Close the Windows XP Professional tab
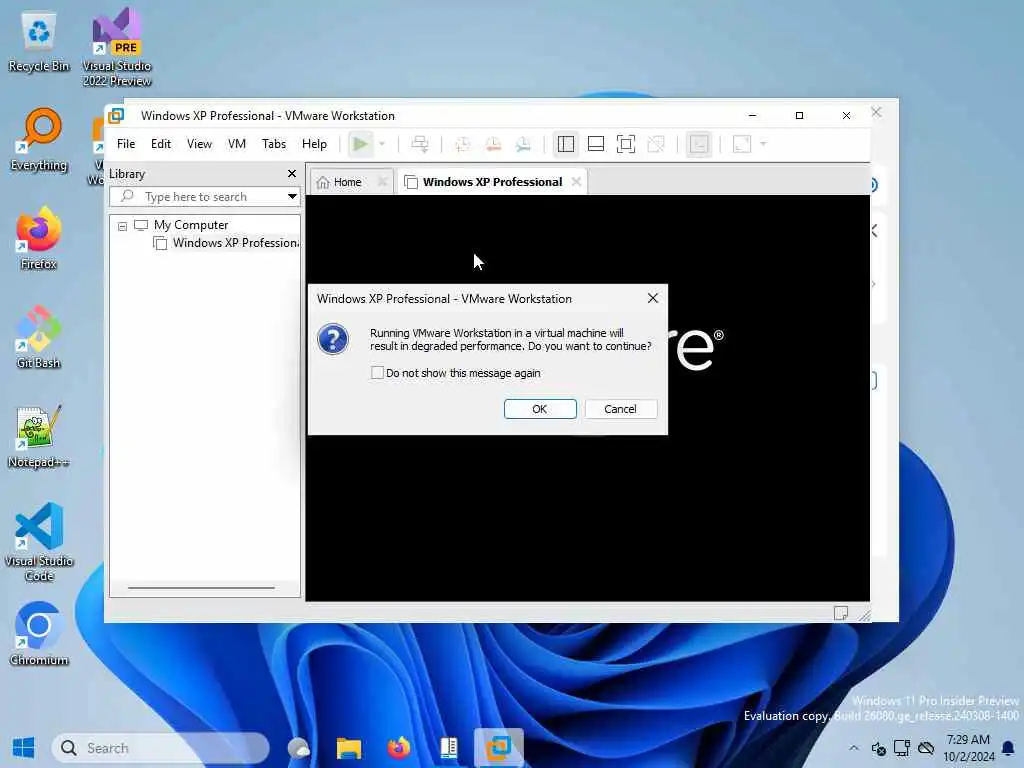This screenshot has height=768, width=1024. 576,182
